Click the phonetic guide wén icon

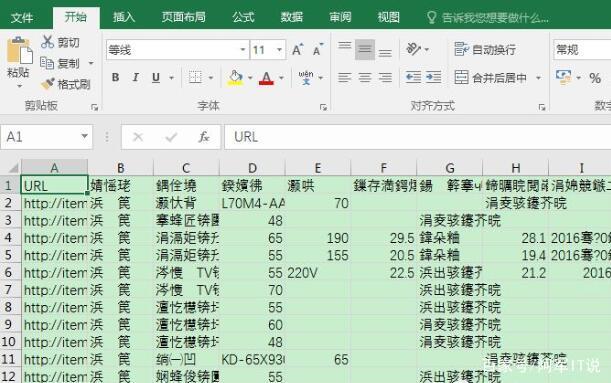tap(306, 78)
